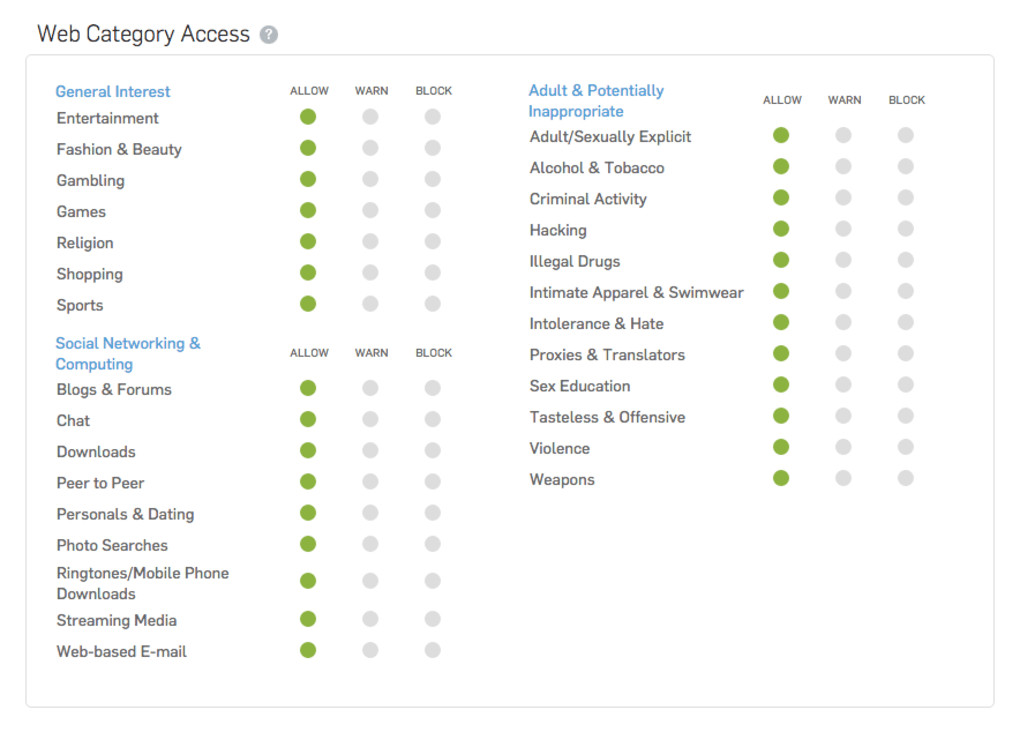Set Alcohol & Tobacco to Warn
The height and width of the screenshot is (732, 1020).
[843, 166]
